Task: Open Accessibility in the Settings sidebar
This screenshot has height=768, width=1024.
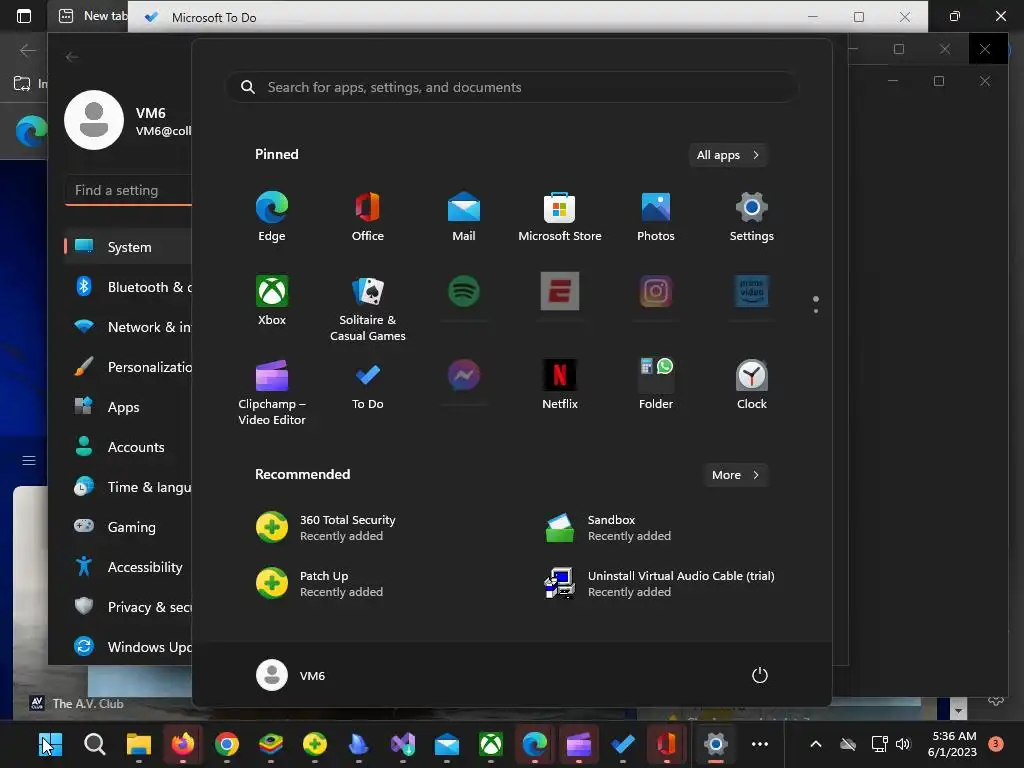Action: (x=128, y=567)
